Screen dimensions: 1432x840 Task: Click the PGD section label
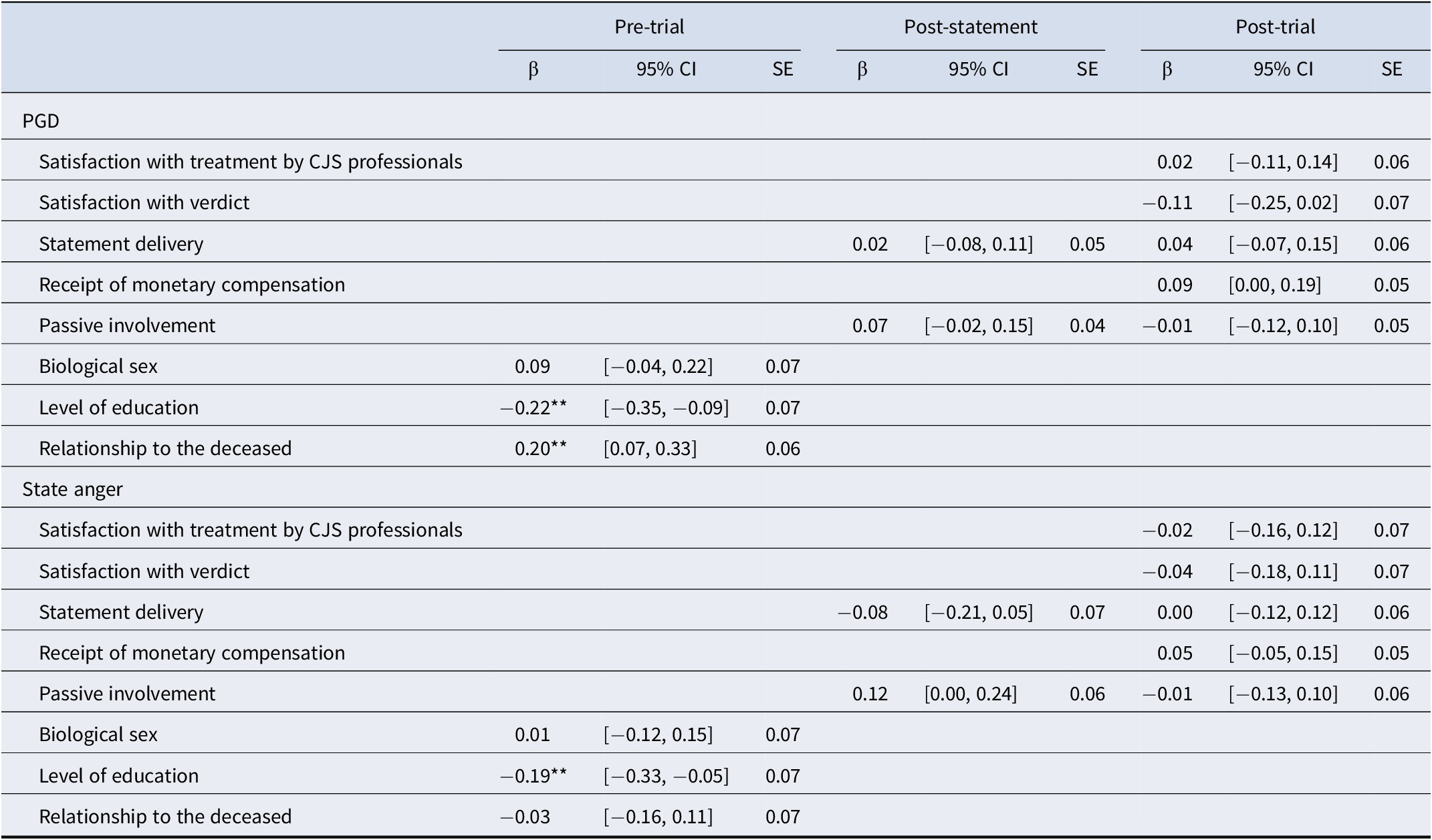click(41, 121)
